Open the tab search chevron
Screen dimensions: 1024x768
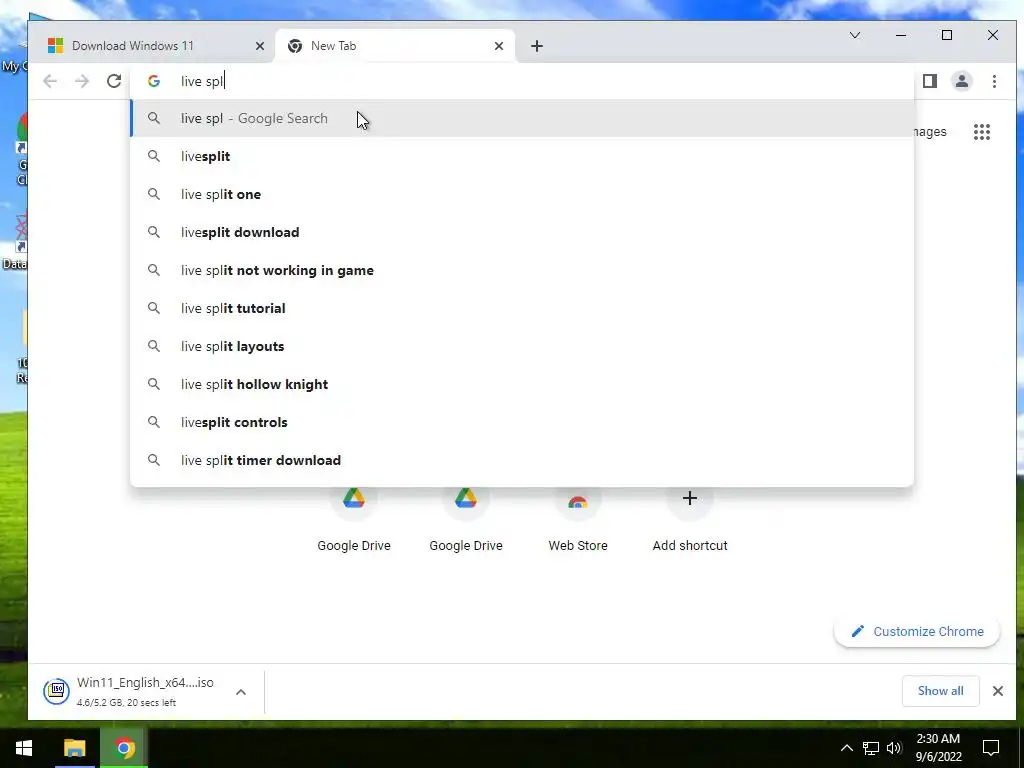coord(855,35)
